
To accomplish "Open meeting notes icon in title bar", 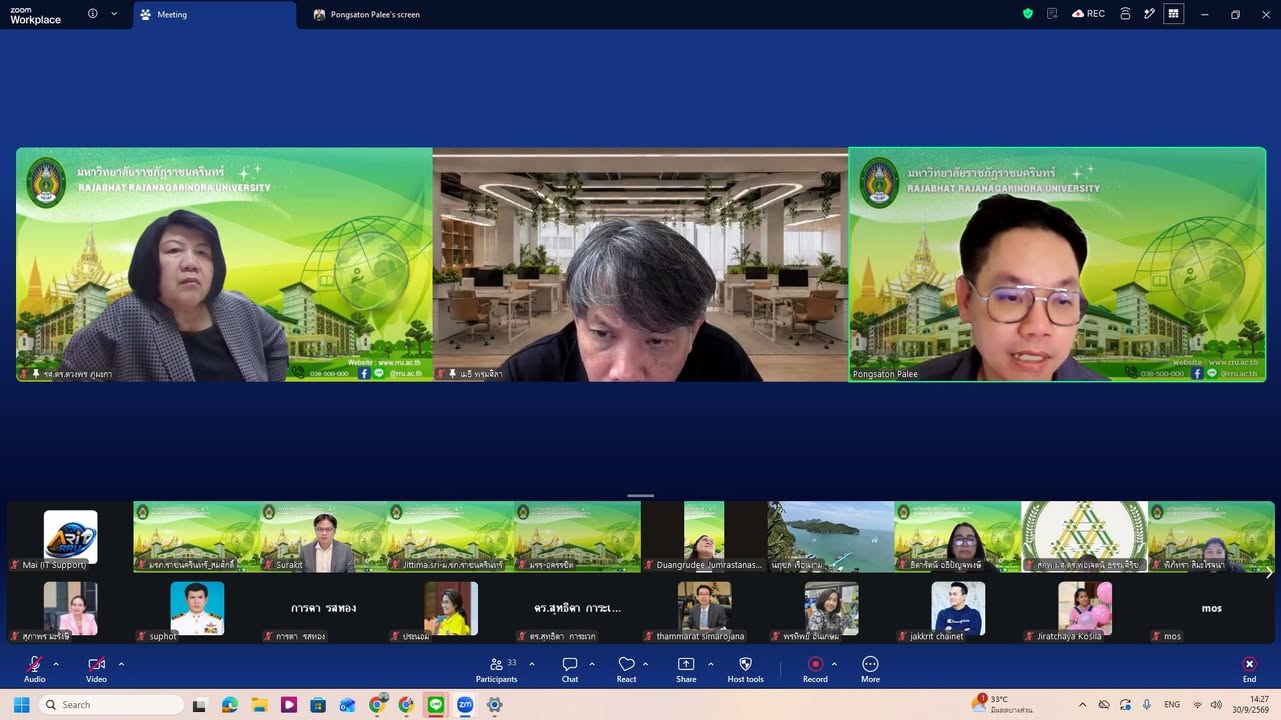I will [1052, 14].
